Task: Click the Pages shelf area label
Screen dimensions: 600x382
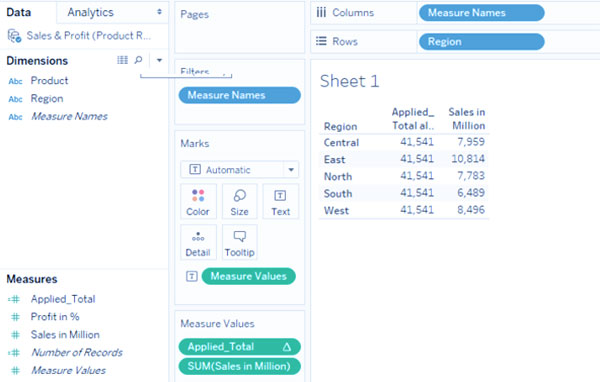Action: [194, 15]
